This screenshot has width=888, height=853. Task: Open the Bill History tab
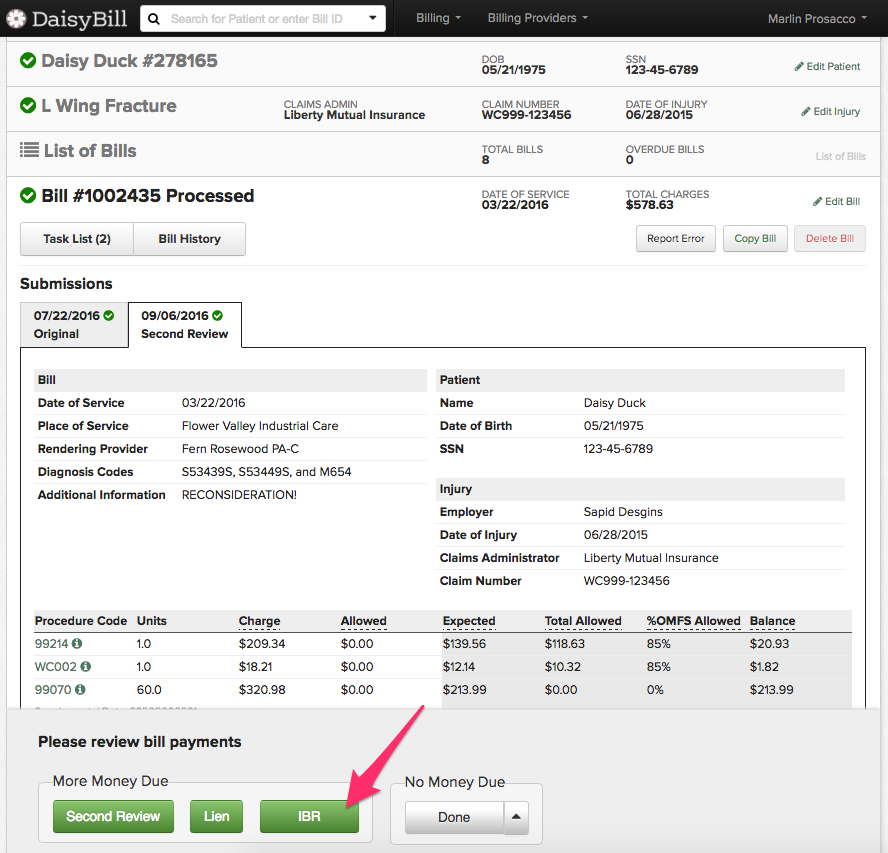(x=190, y=239)
